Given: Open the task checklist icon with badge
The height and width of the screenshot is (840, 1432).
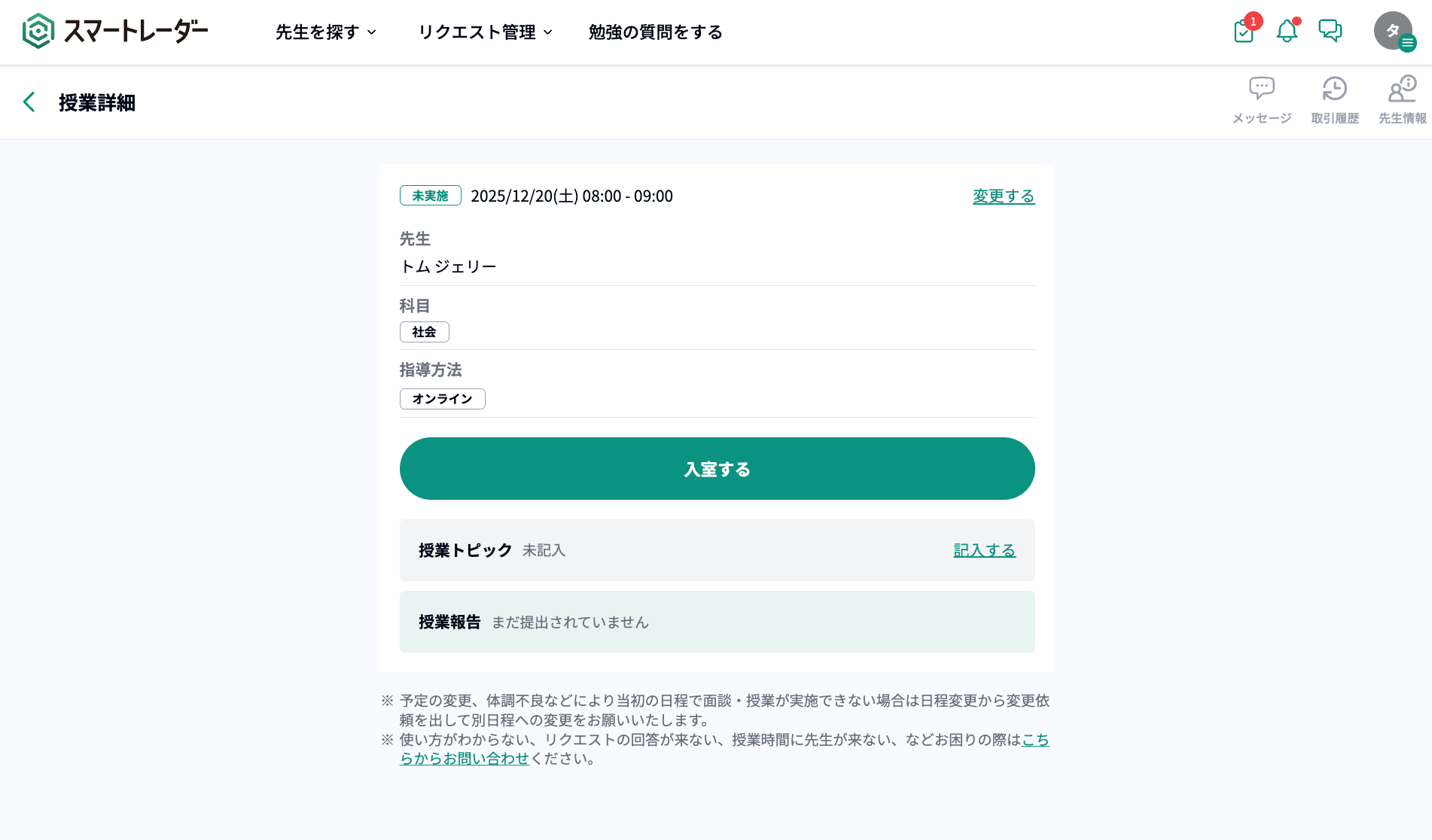Looking at the screenshot, I should coord(1244,32).
